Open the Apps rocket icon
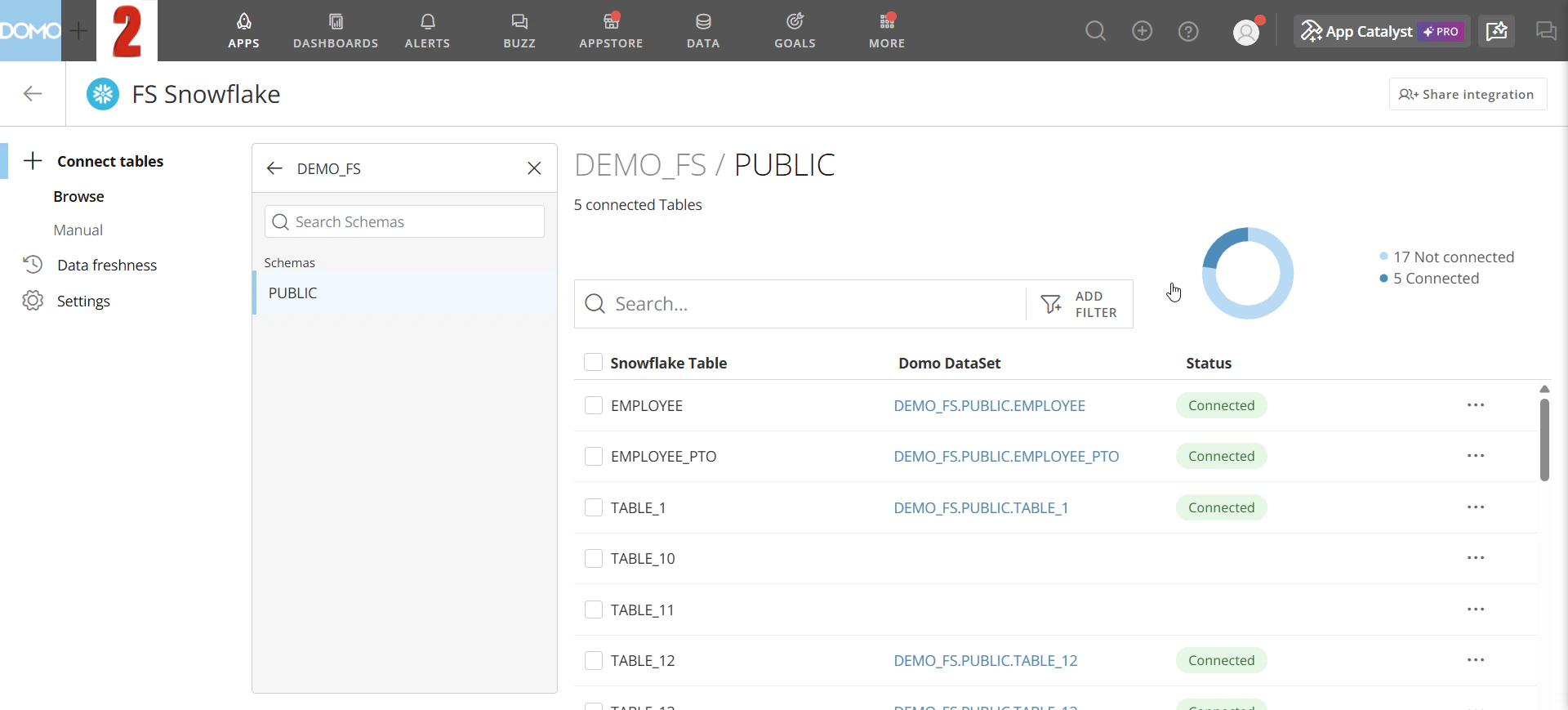Image resolution: width=1568 pixels, height=710 pixels. 243,21
